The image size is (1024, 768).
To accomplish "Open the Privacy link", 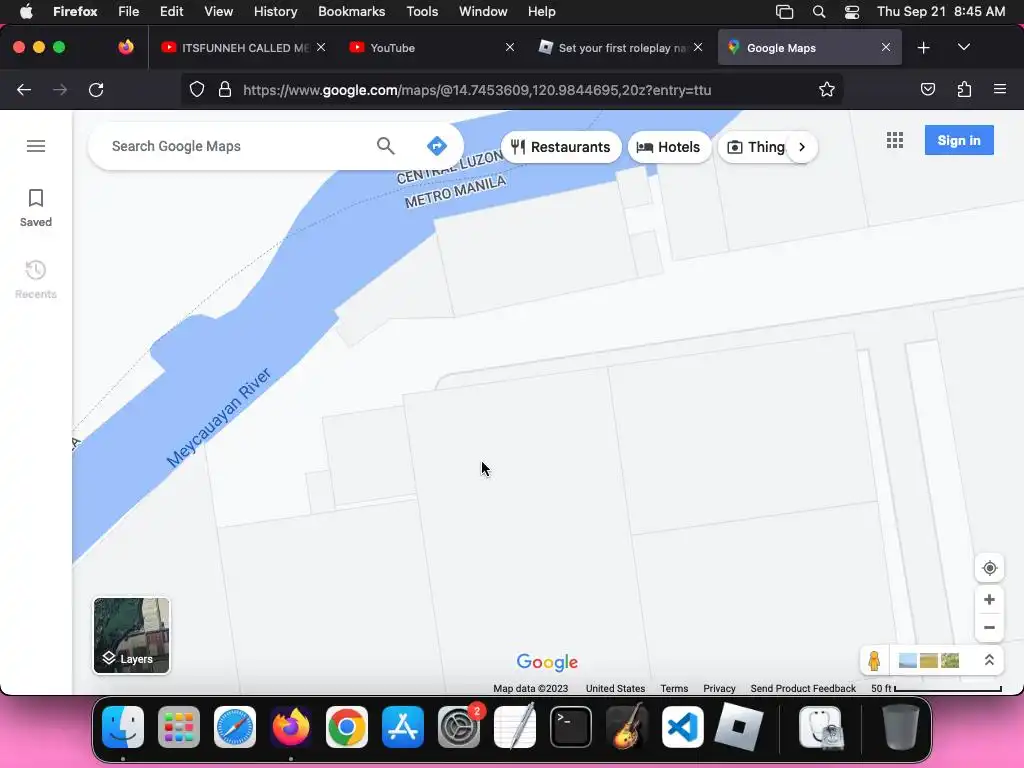I will (719, 688).
